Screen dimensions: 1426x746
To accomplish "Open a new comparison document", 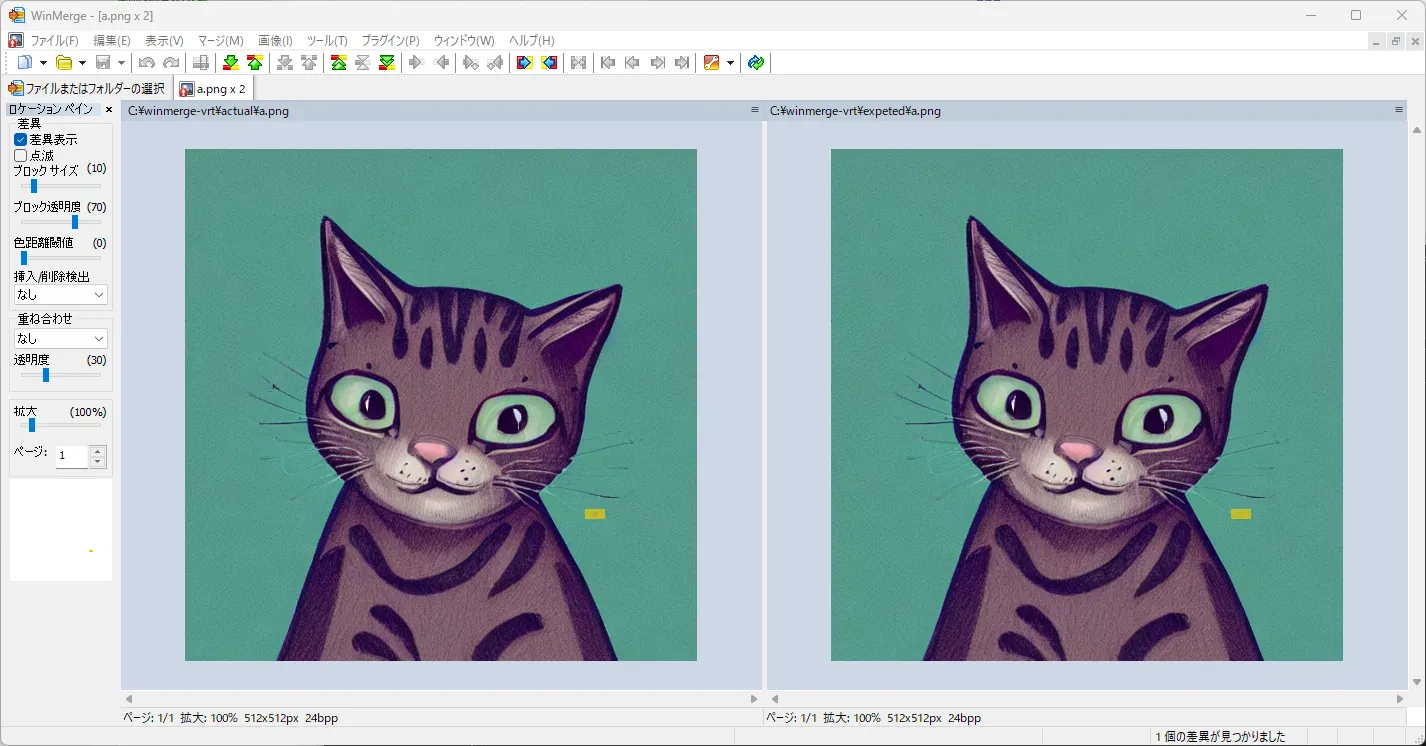I will [25, 62].
